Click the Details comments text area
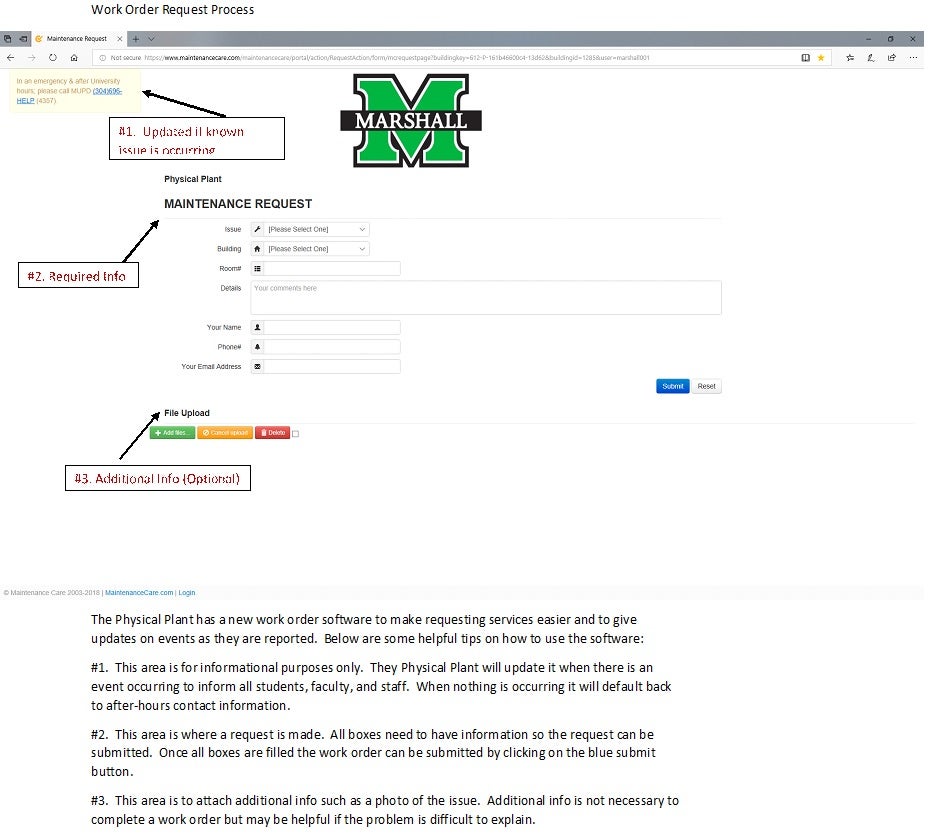 click(x=485, y=297)
